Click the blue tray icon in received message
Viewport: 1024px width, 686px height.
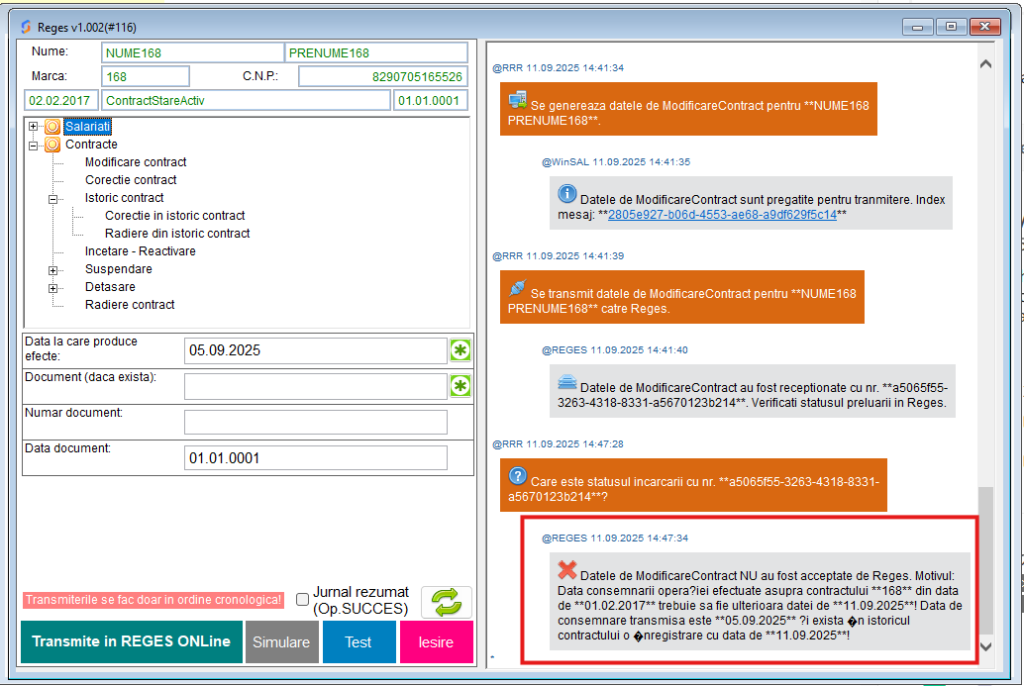567,382
